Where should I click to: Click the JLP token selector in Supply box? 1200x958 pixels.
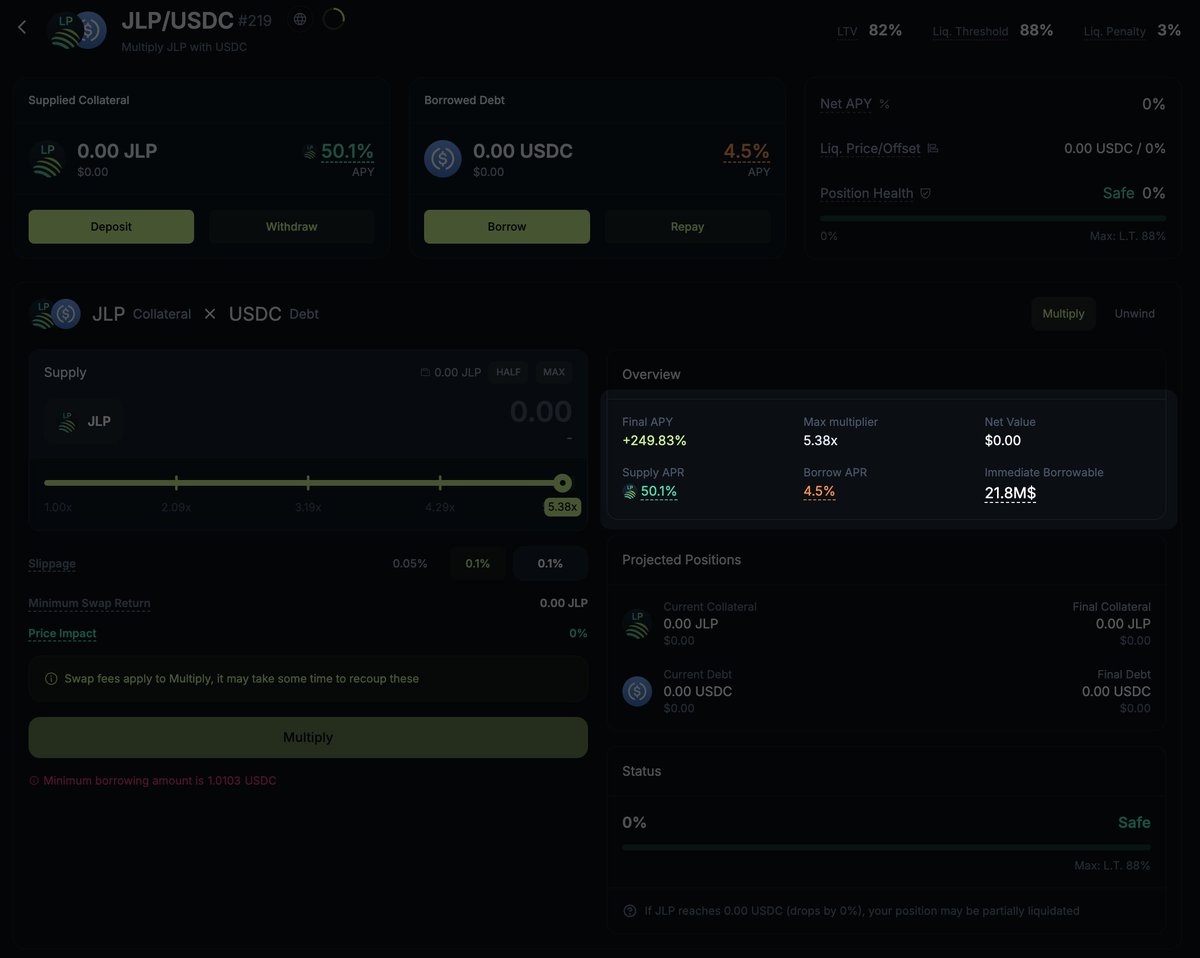pos(85,421)
